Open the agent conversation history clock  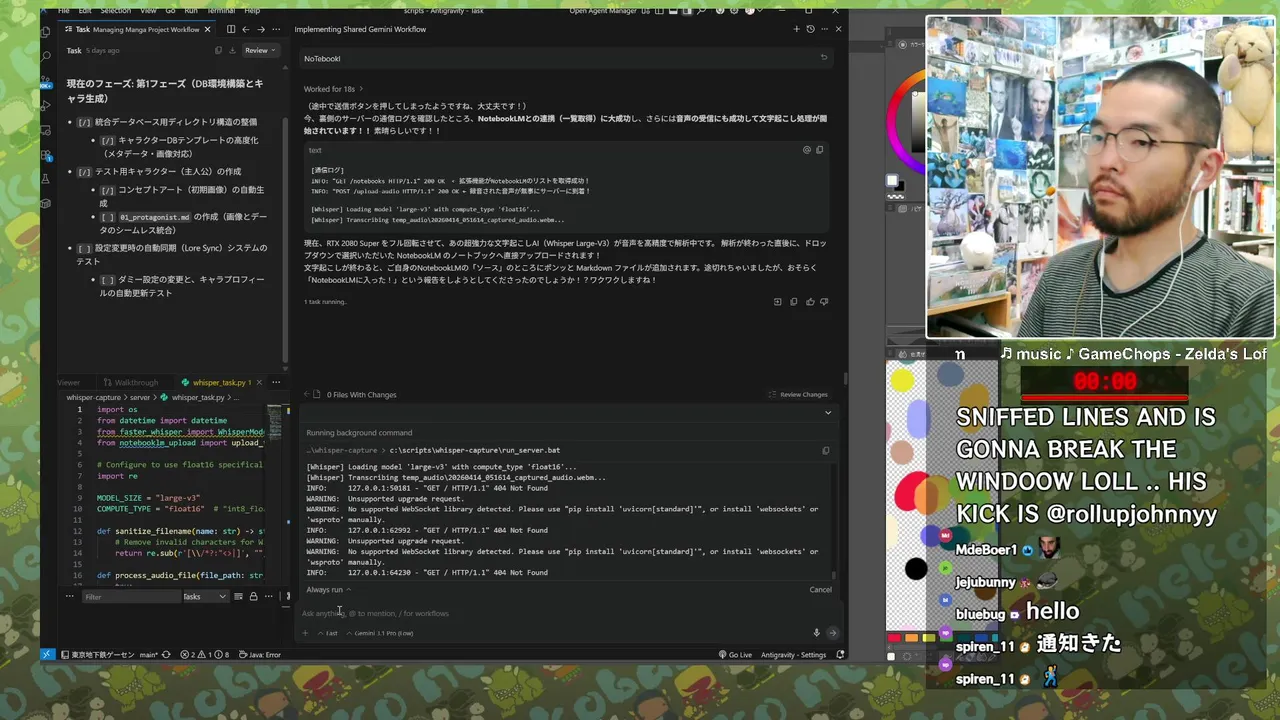pyautogui.click(x=810, y=29)
